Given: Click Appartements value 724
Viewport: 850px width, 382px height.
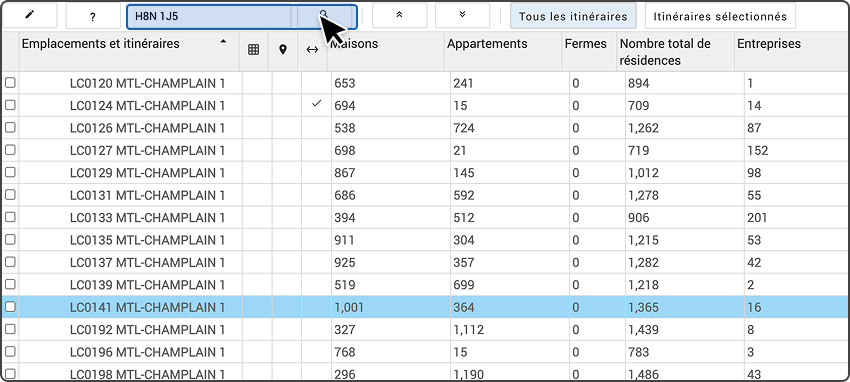Looking at the screenshot, I should pyautogui.click(x=464, y=128).
